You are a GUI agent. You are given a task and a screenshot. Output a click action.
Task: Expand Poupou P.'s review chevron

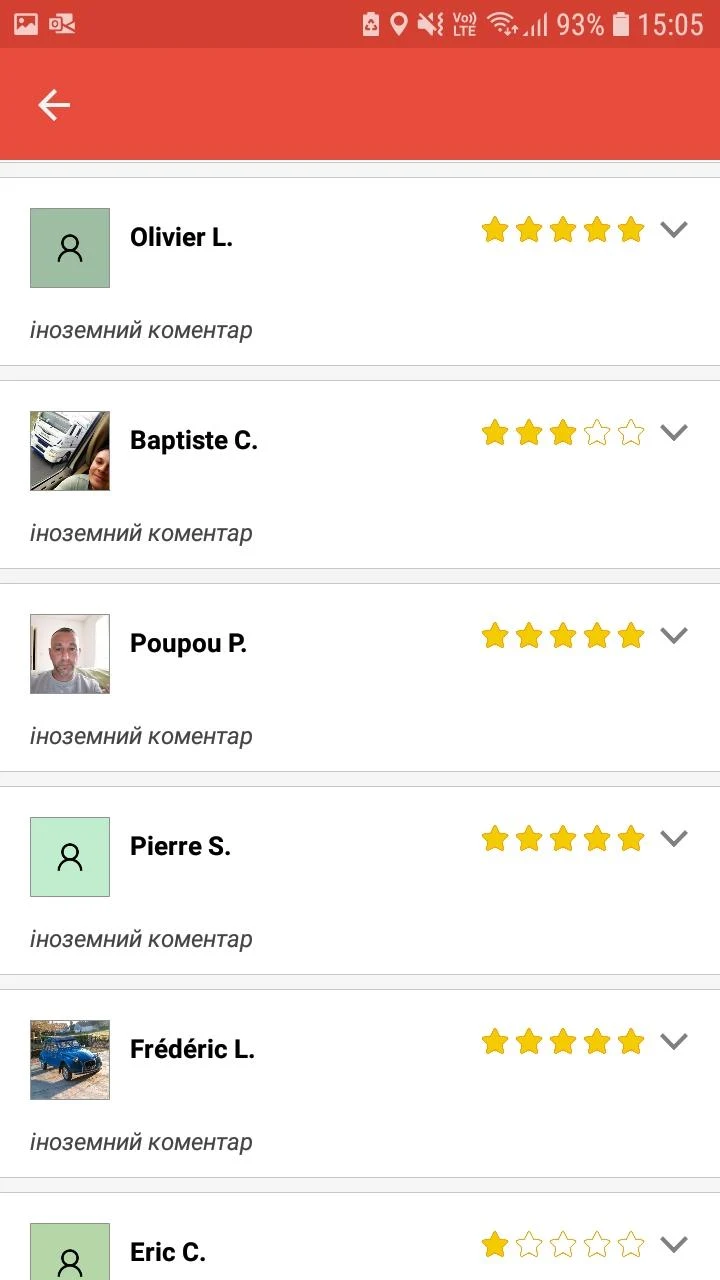point(675,636)
